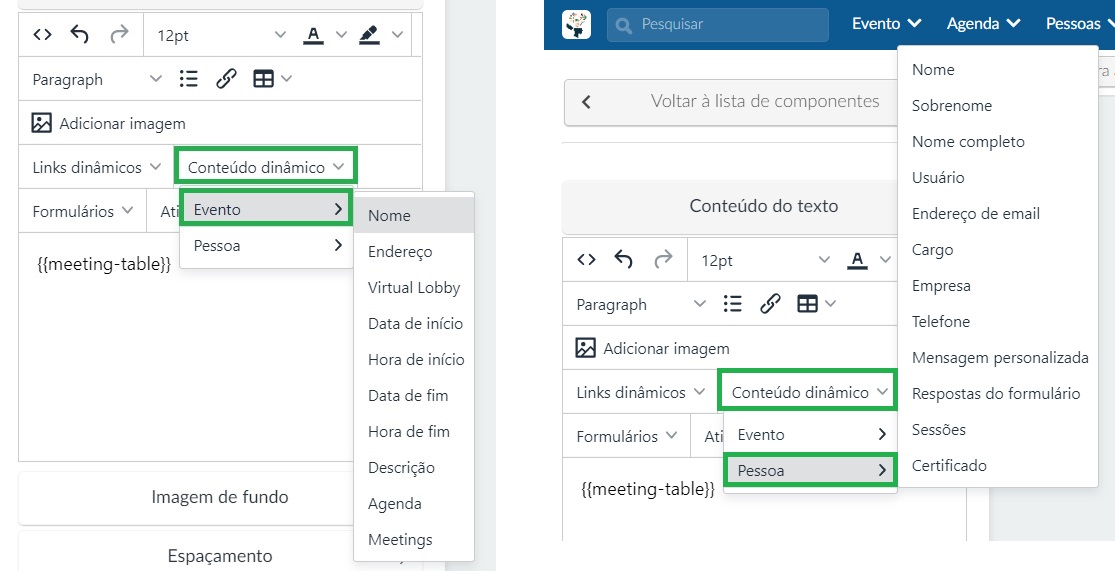Click magnifier icon in Pesquisar search box
This screenshot has height=571, width=1115.
[x=624, y=26]
